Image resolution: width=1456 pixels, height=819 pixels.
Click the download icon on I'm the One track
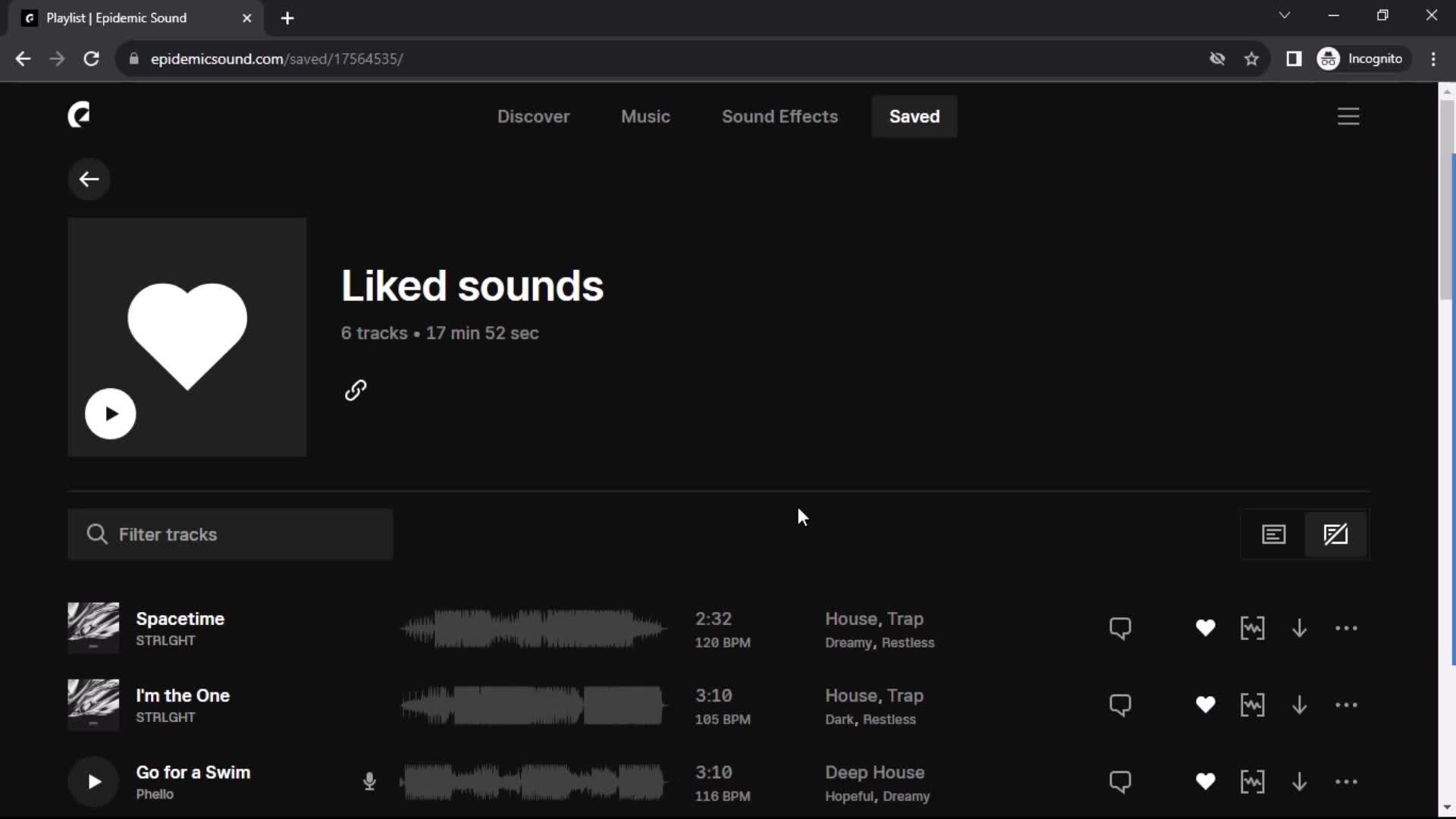(x=1298, y=705)
